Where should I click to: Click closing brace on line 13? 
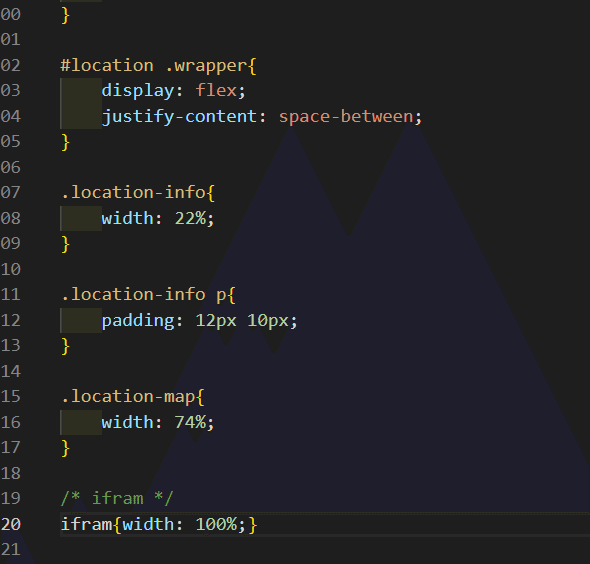click(65, 346)
